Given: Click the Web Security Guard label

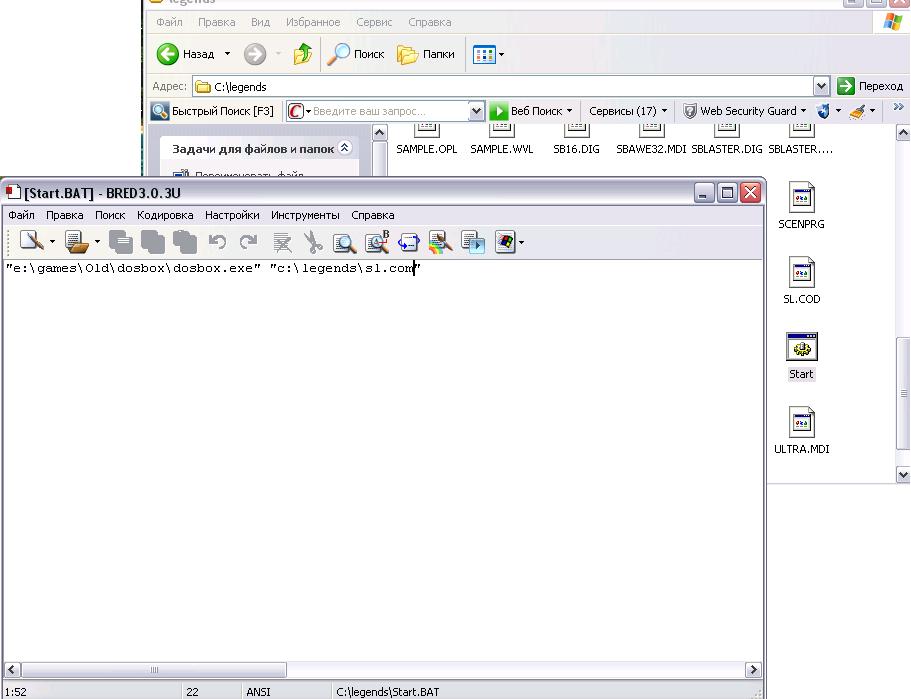Looking at the screenshot, I should point(748,111).
